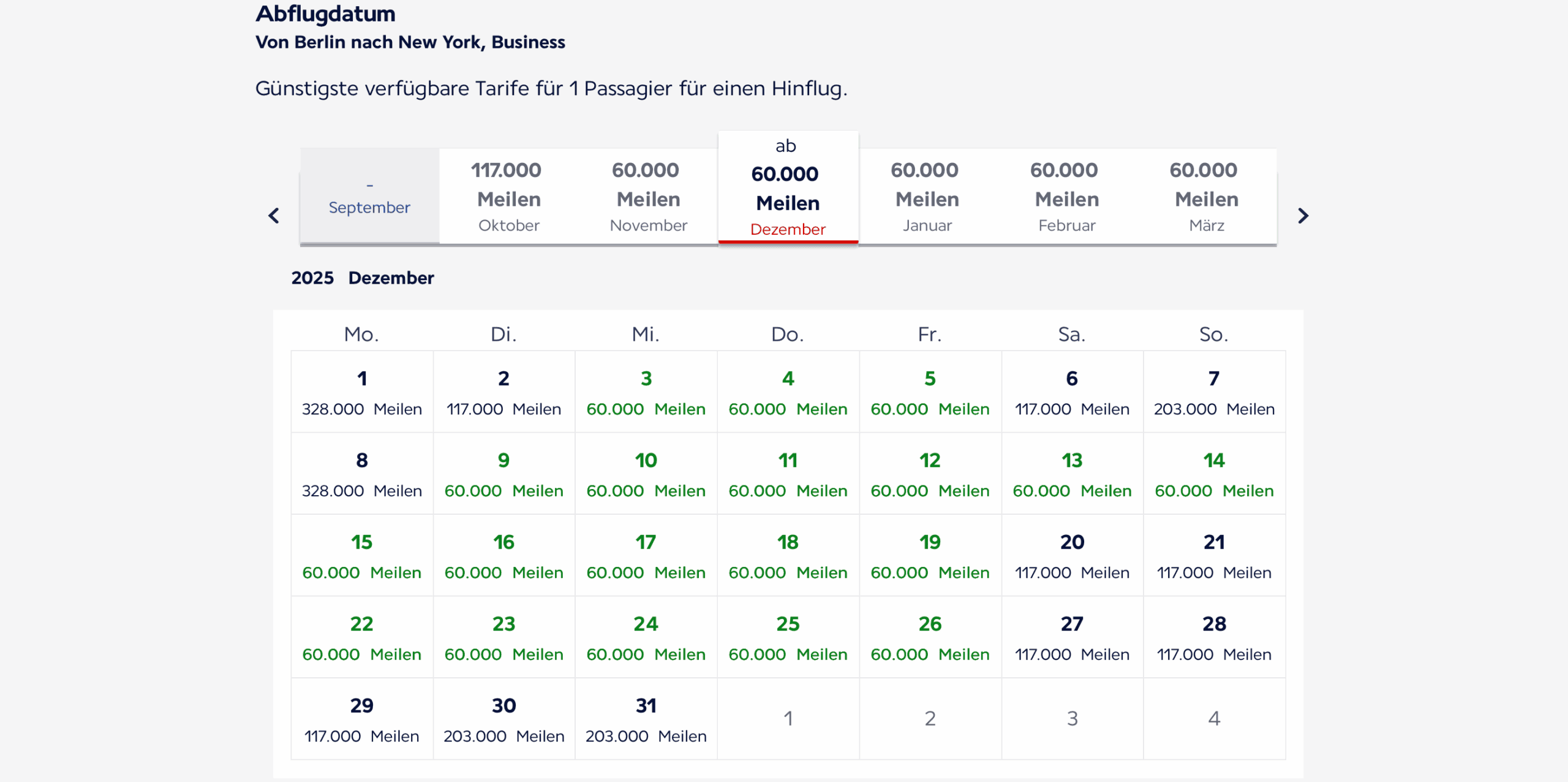The width and height of the screenshot is (1568, 782).
Task: Open the November 60.000 Meilen tab
Action: tap(648, 196)
